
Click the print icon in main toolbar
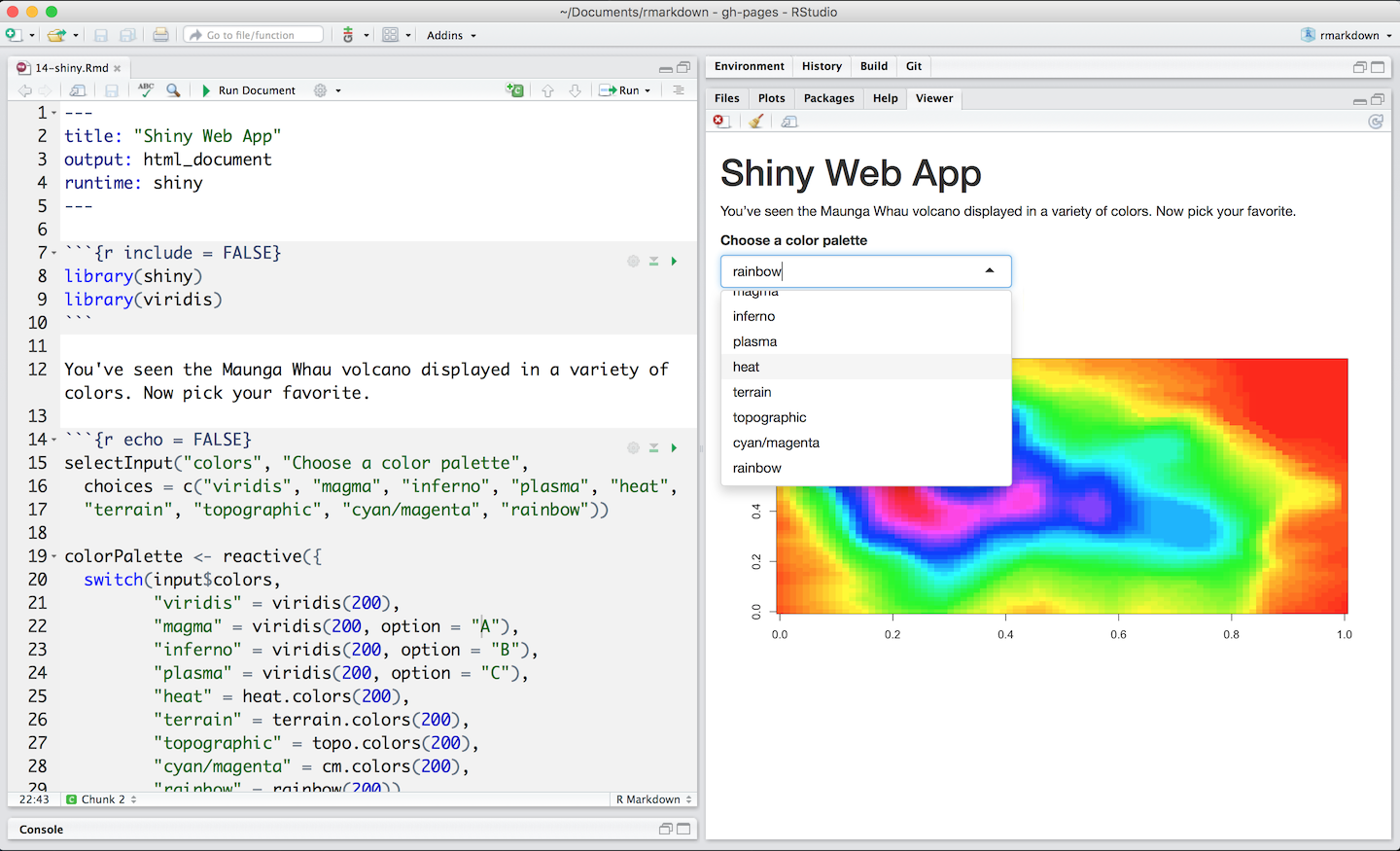click(160, 35)
